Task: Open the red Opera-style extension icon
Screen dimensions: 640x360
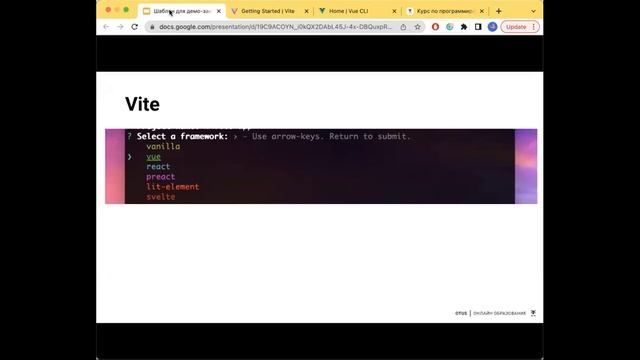Action: pos(435,27)
